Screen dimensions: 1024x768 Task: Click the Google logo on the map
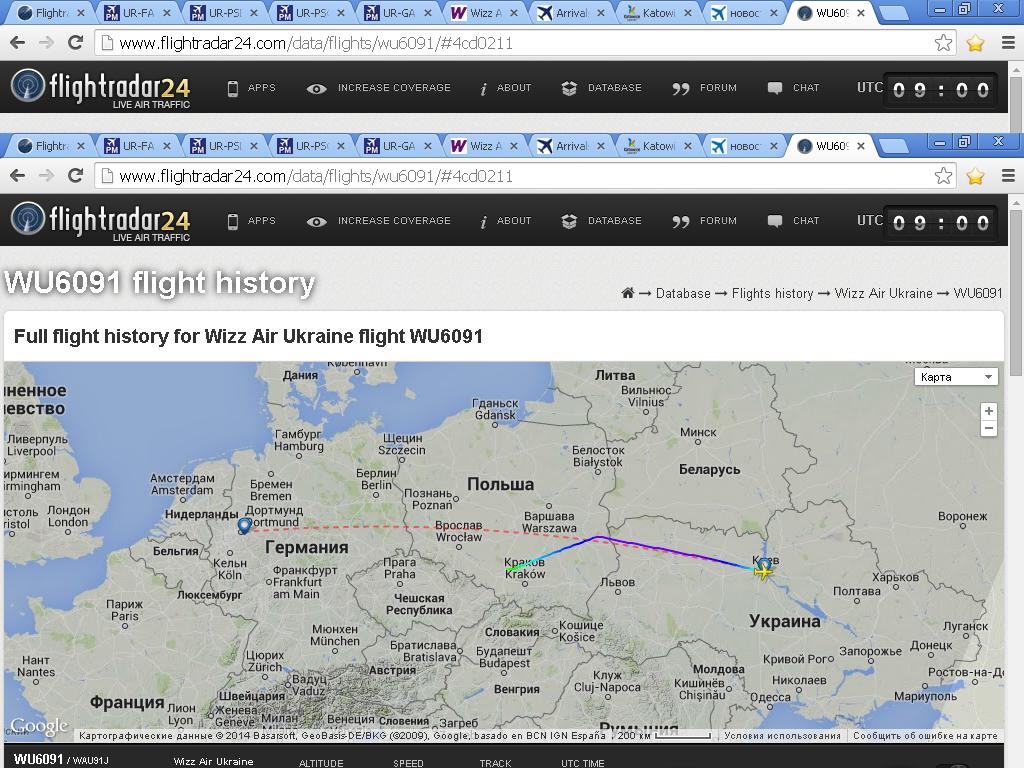pyautogui.click(x=39, y=727)
